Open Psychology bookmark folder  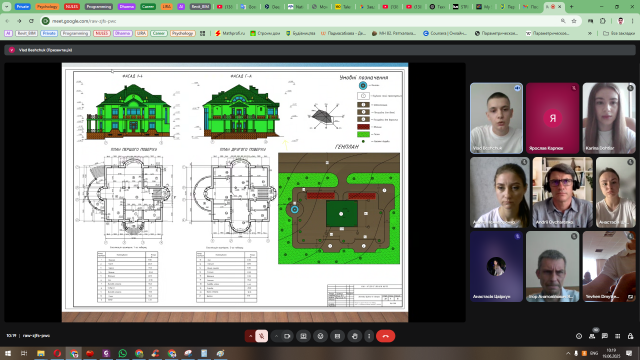182,33
